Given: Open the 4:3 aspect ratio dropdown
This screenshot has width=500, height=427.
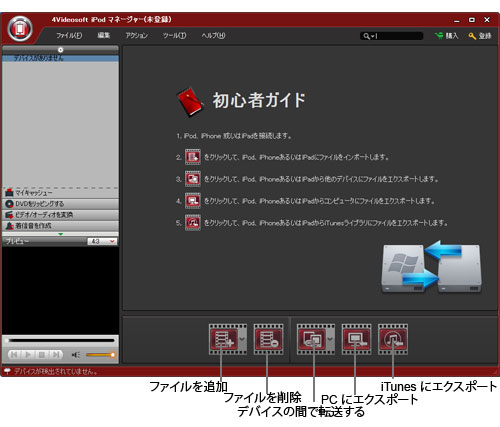Looking at the screenshot, I should (102, 241).
